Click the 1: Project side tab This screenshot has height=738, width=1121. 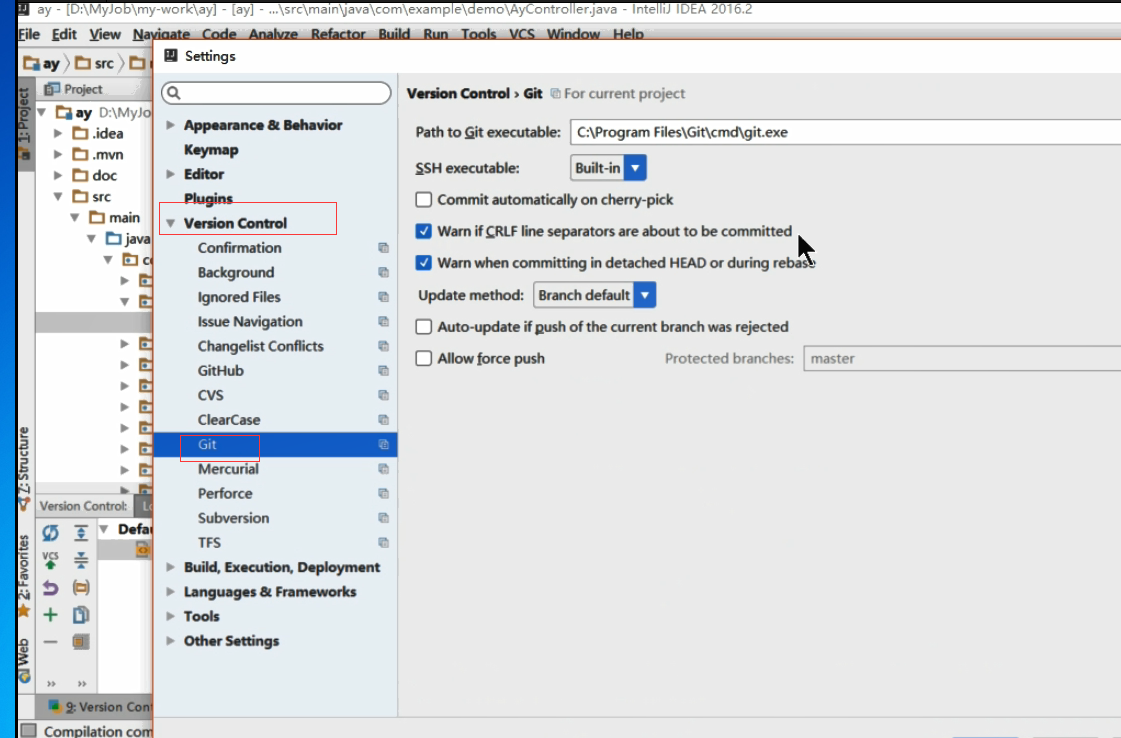pyautogui.click(x=24, y=123)
